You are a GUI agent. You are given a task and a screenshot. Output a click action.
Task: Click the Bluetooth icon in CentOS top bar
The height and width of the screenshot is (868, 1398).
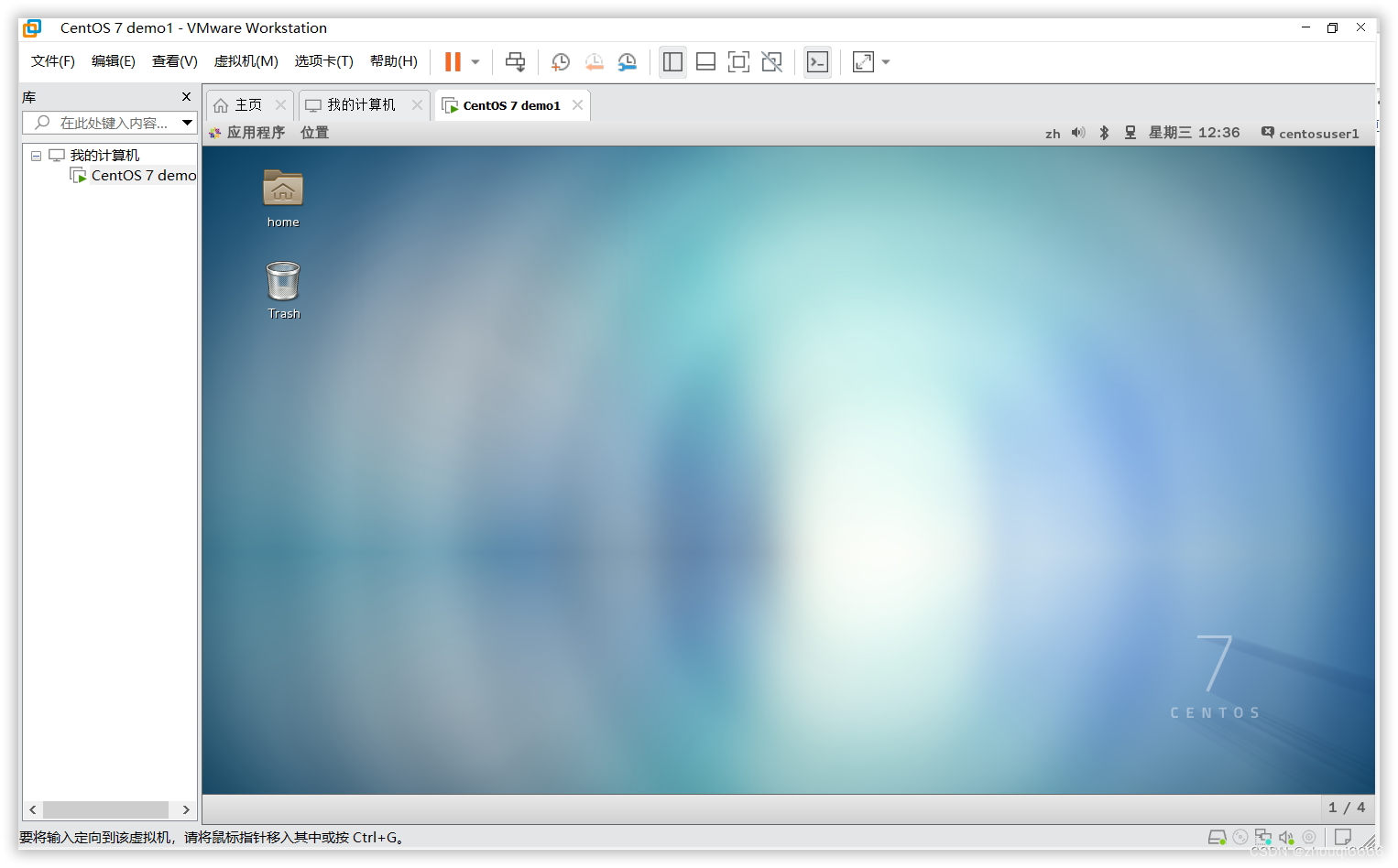1105,133
